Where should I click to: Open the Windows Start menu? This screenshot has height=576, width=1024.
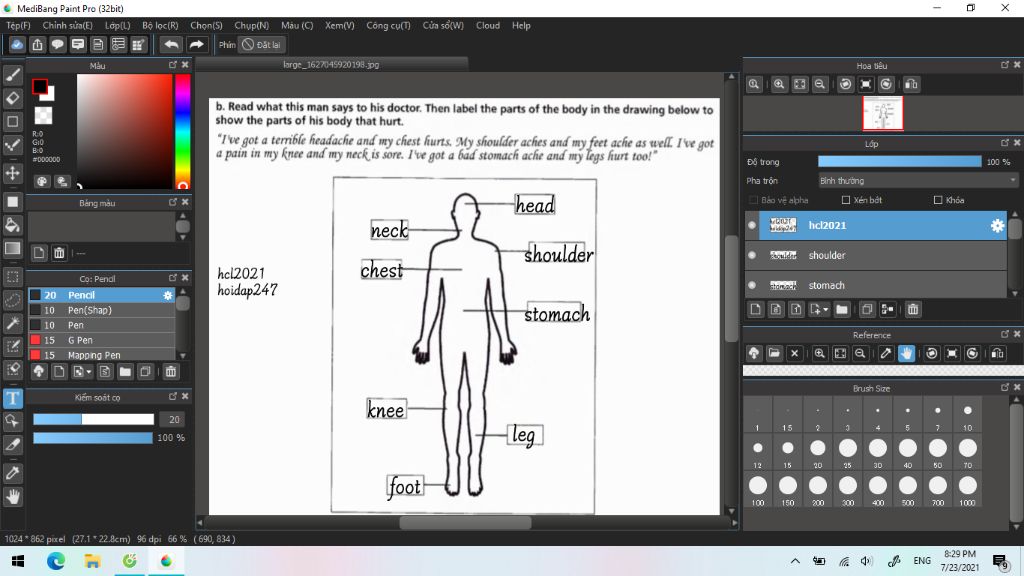tap(18, 561)
